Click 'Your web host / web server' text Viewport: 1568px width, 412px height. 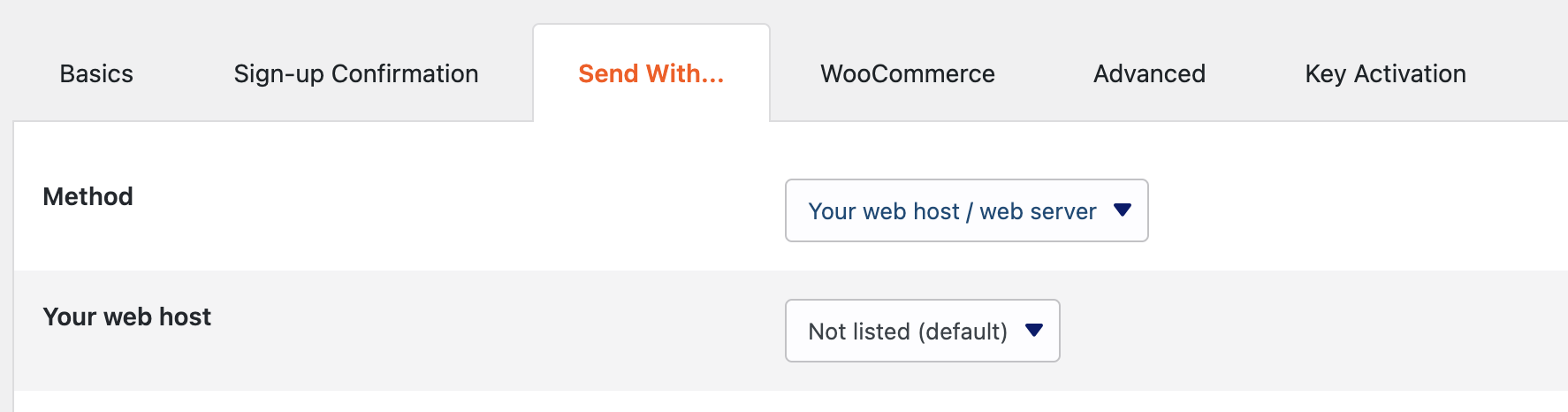[x=951, y=211]
